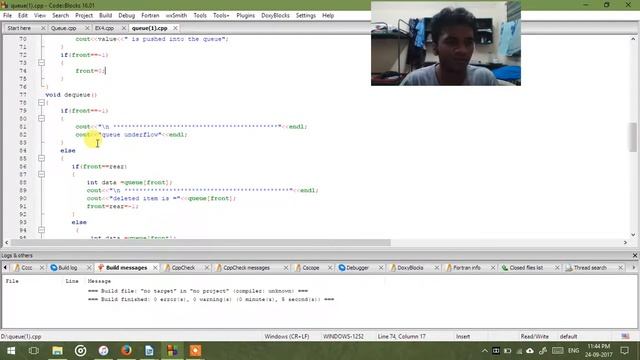Open Task View on the taskbar
This screenshot has height=360, width=640.
(34, 351)
